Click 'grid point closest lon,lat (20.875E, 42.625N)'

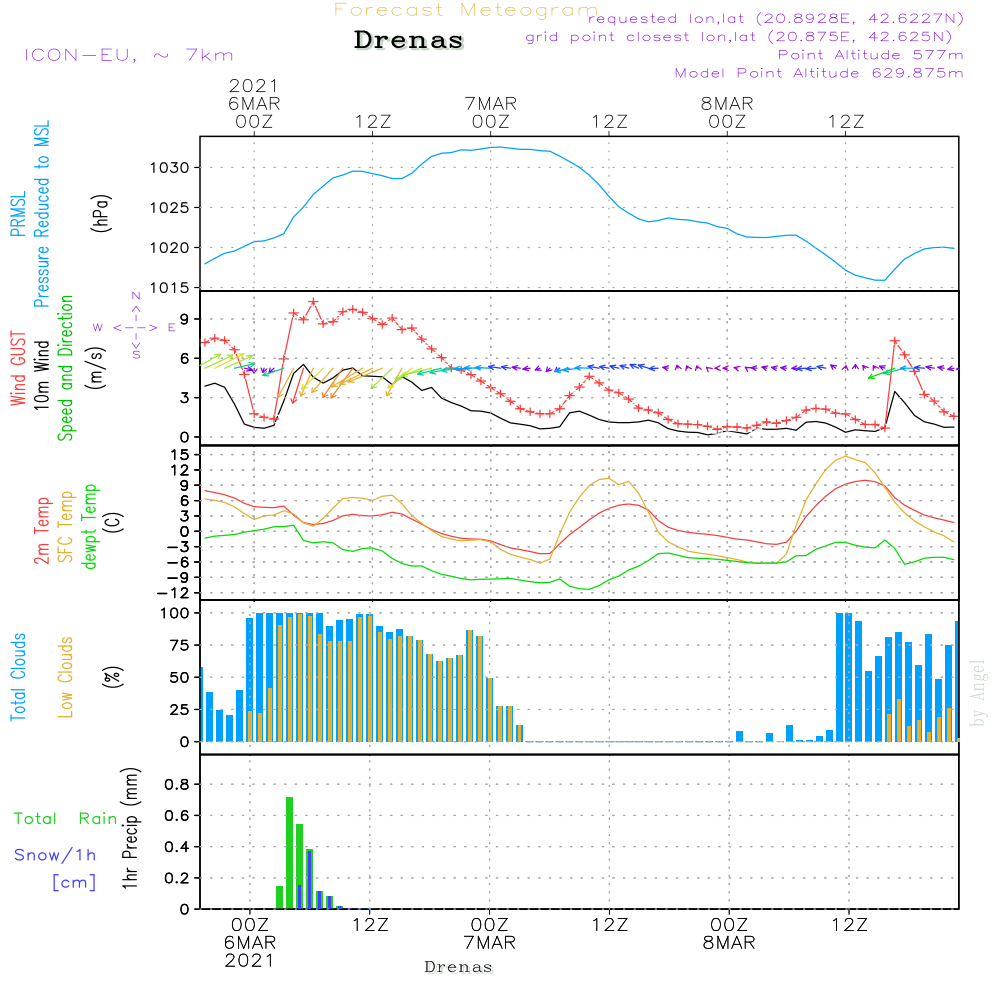click(739, 36)
